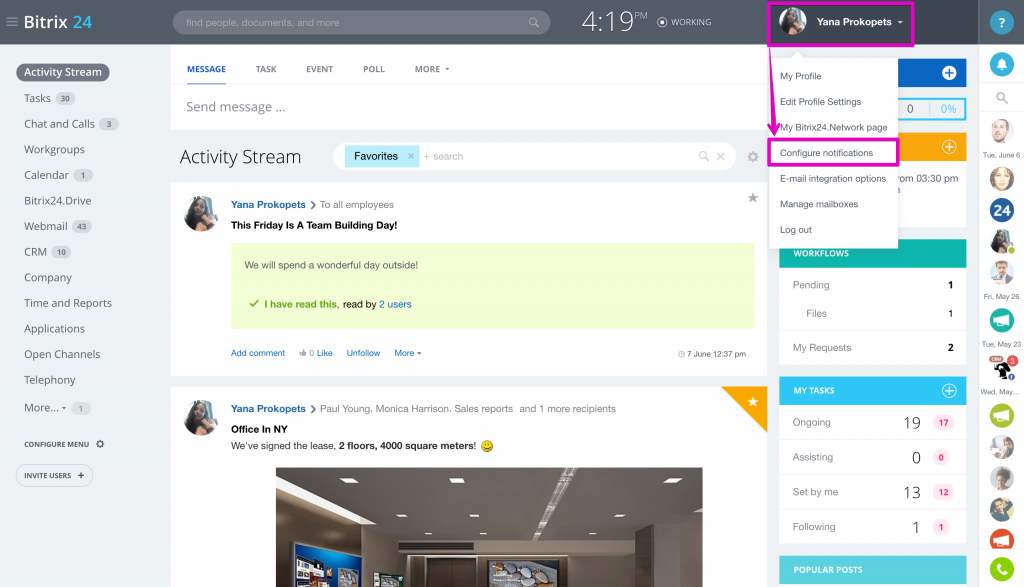This screenshot has height=587, width=1024.
Task: Switch to the Poll tab
Action: tap(374, 69)
